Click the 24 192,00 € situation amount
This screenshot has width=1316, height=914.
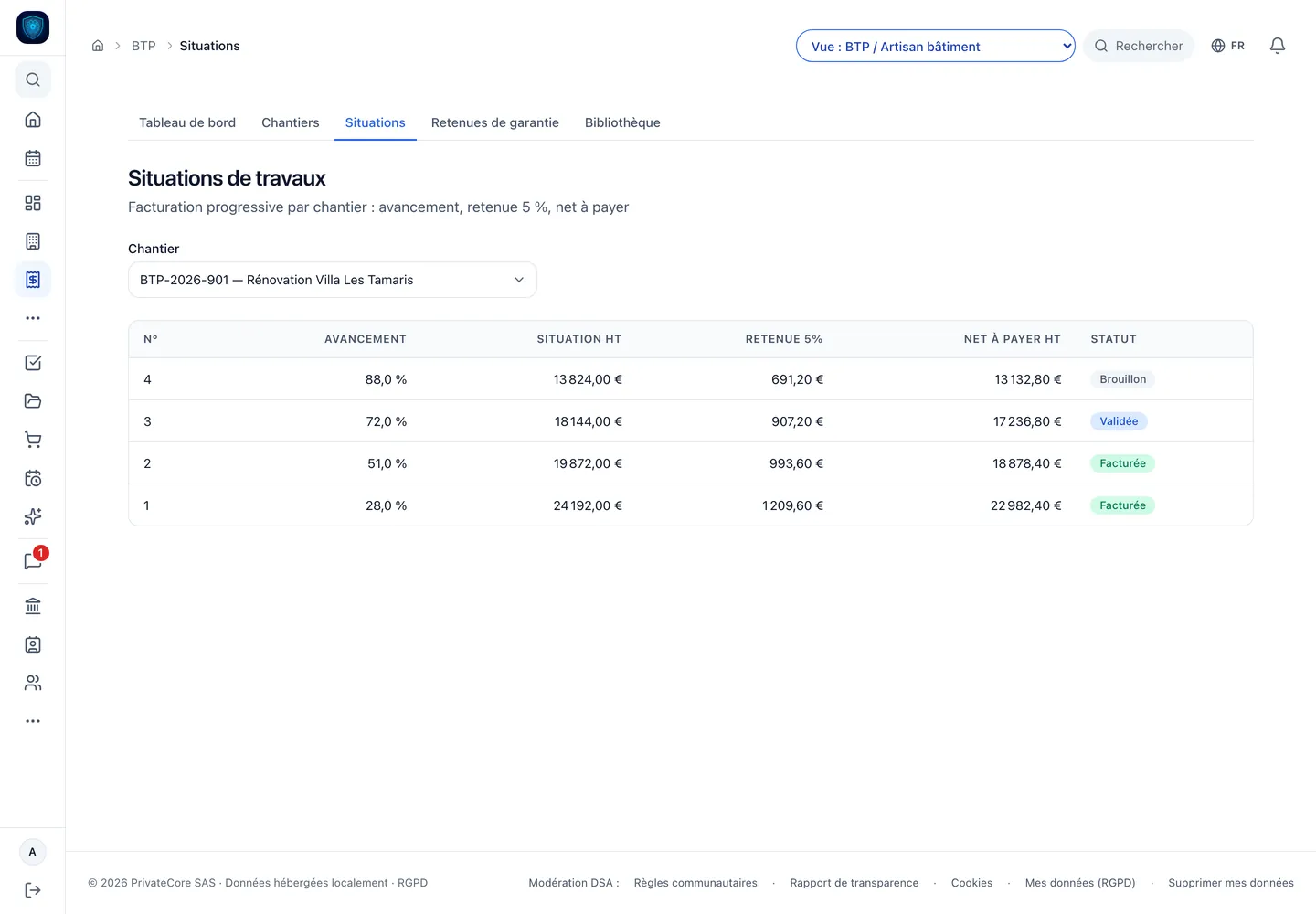[588, 505]
